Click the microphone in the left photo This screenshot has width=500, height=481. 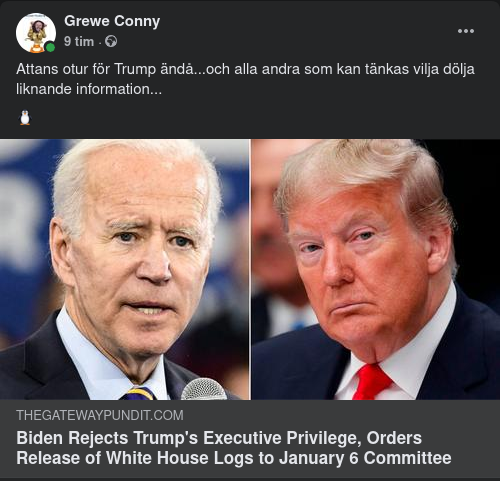tap(203, 389)
